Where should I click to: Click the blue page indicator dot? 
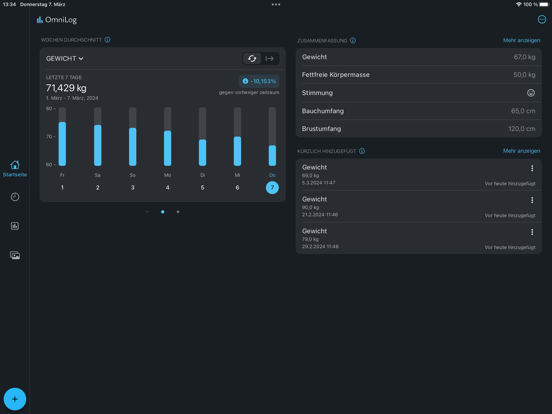[163, 212]
